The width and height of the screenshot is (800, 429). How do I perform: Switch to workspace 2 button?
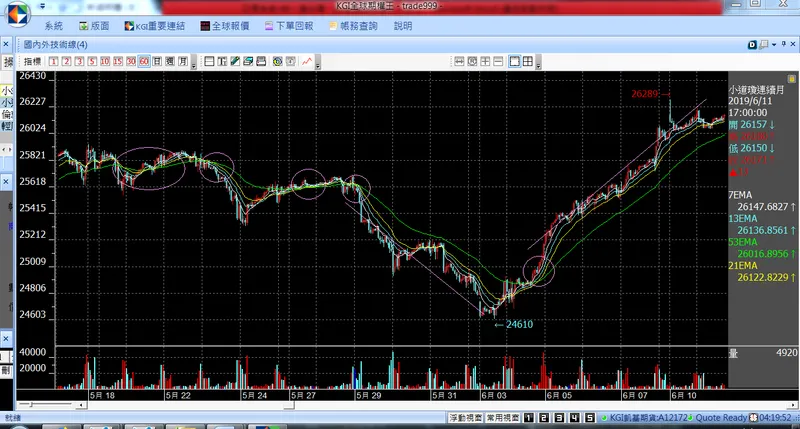[x=544, y=418]
